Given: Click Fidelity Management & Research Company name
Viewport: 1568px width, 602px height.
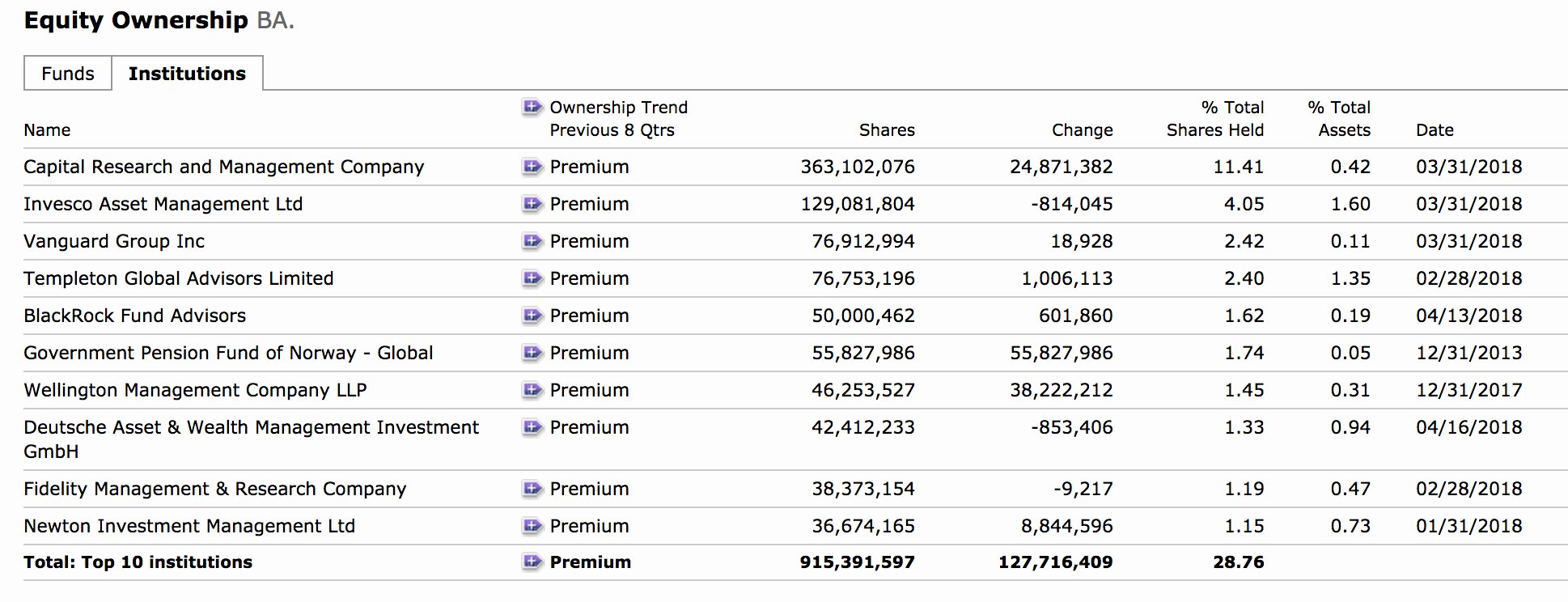Looking at the screenshot, I should click(x=215, y=489).
